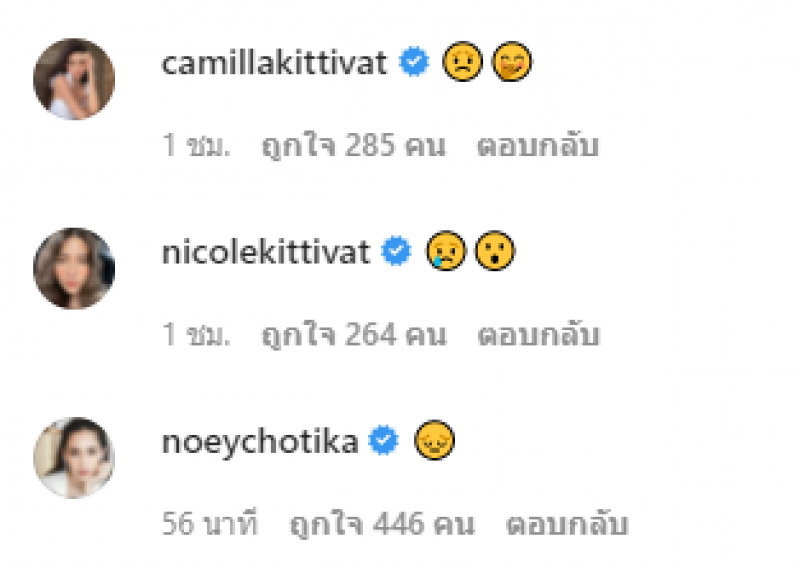Click the surprised emoji in nicolekittivat's comment
The width and height of the screenshot is (800, 568).
click(x=495, y=251)
